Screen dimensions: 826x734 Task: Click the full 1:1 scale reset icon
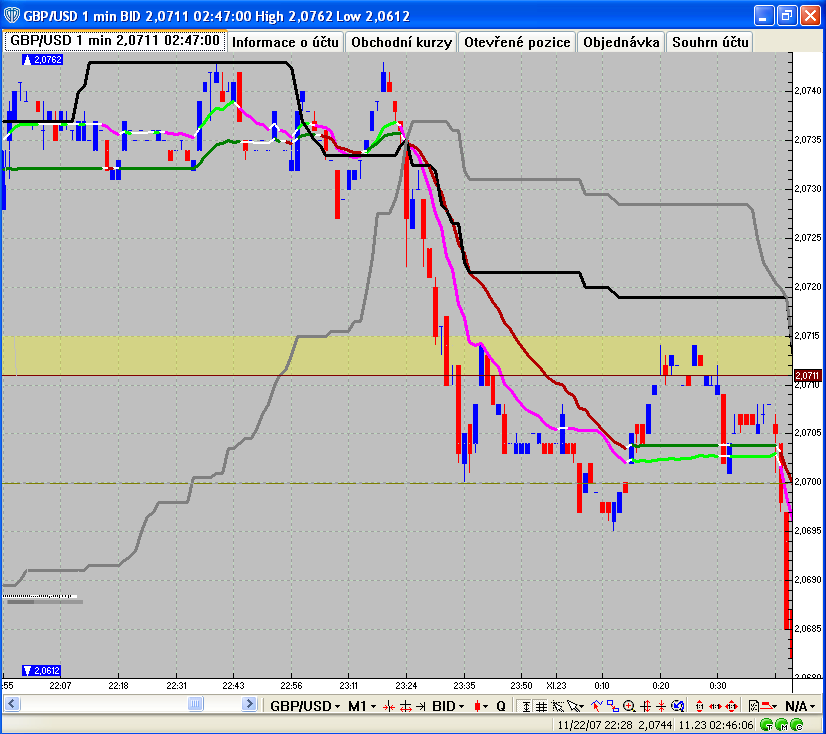[x=732, y=706]
